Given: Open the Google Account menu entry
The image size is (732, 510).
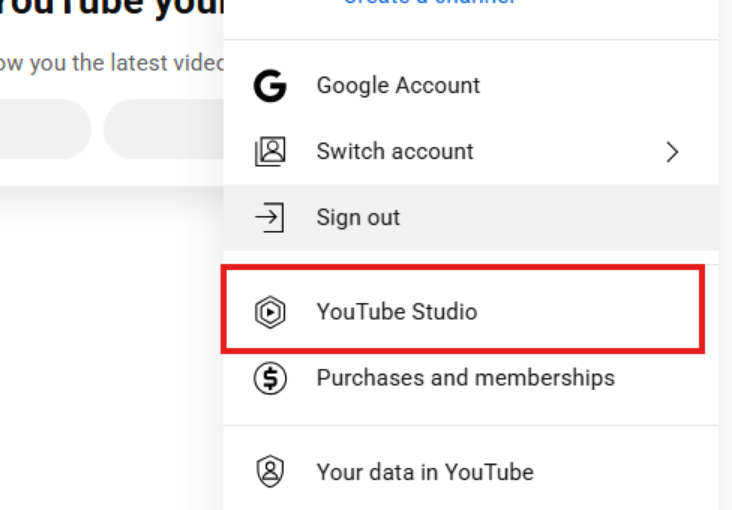Looking at the screenshot, I should coord(398,86).
